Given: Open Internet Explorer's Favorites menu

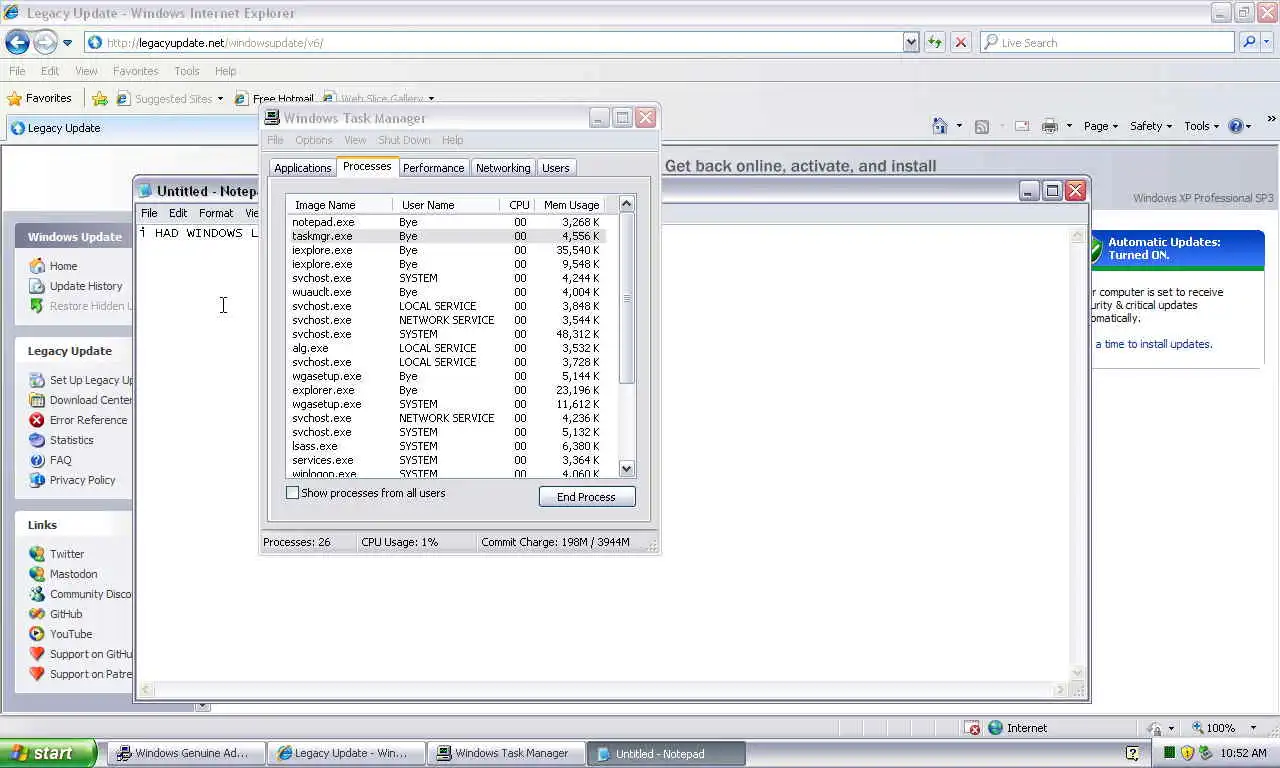Looking at the screenshot, I should point(135,71).
